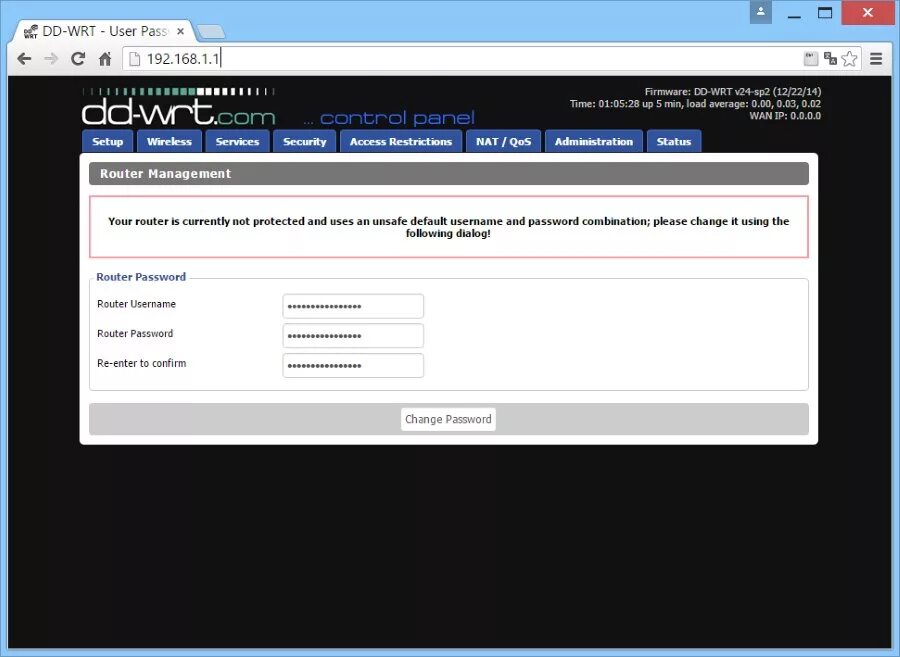Open the Administration tab
Screen dimensions: 900x657
click(593, 141)
